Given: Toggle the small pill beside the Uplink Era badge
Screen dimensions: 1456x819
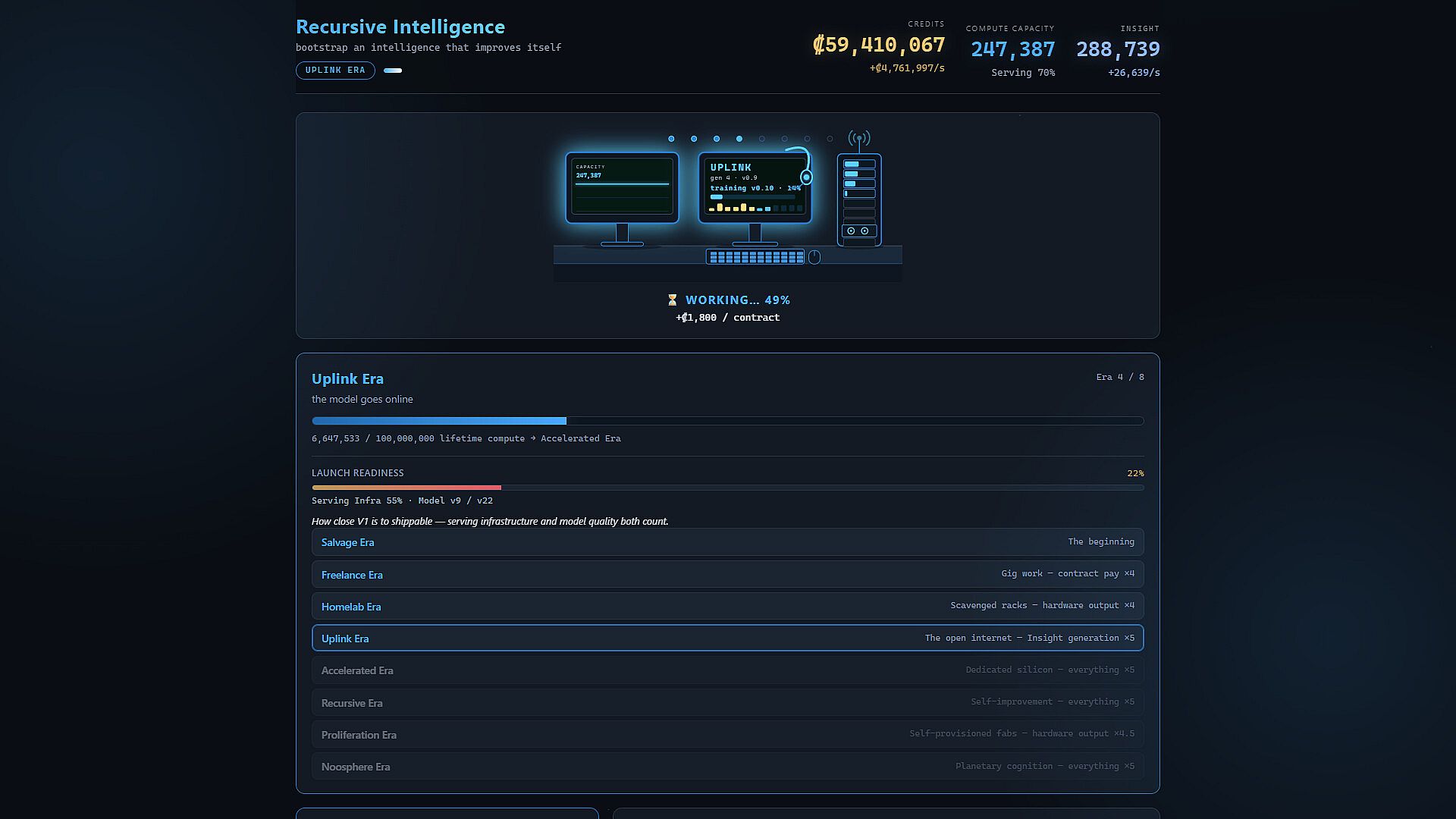Looking at the screenshot, I should (x=393, y=71).
